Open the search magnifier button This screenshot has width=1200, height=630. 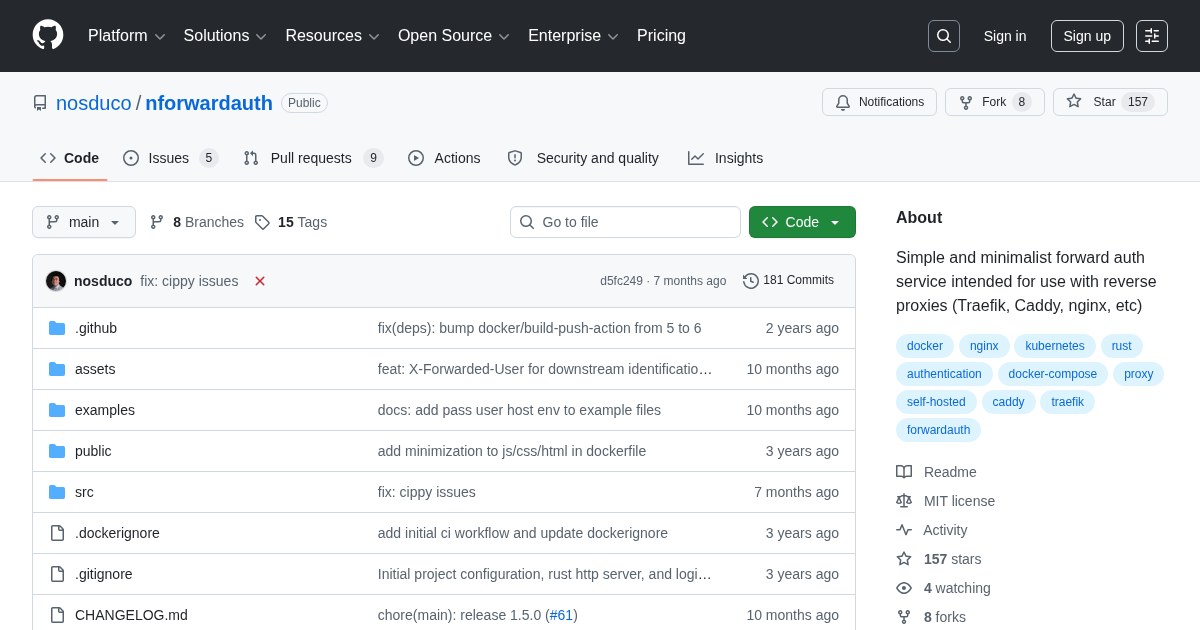(x=943, y=36)
